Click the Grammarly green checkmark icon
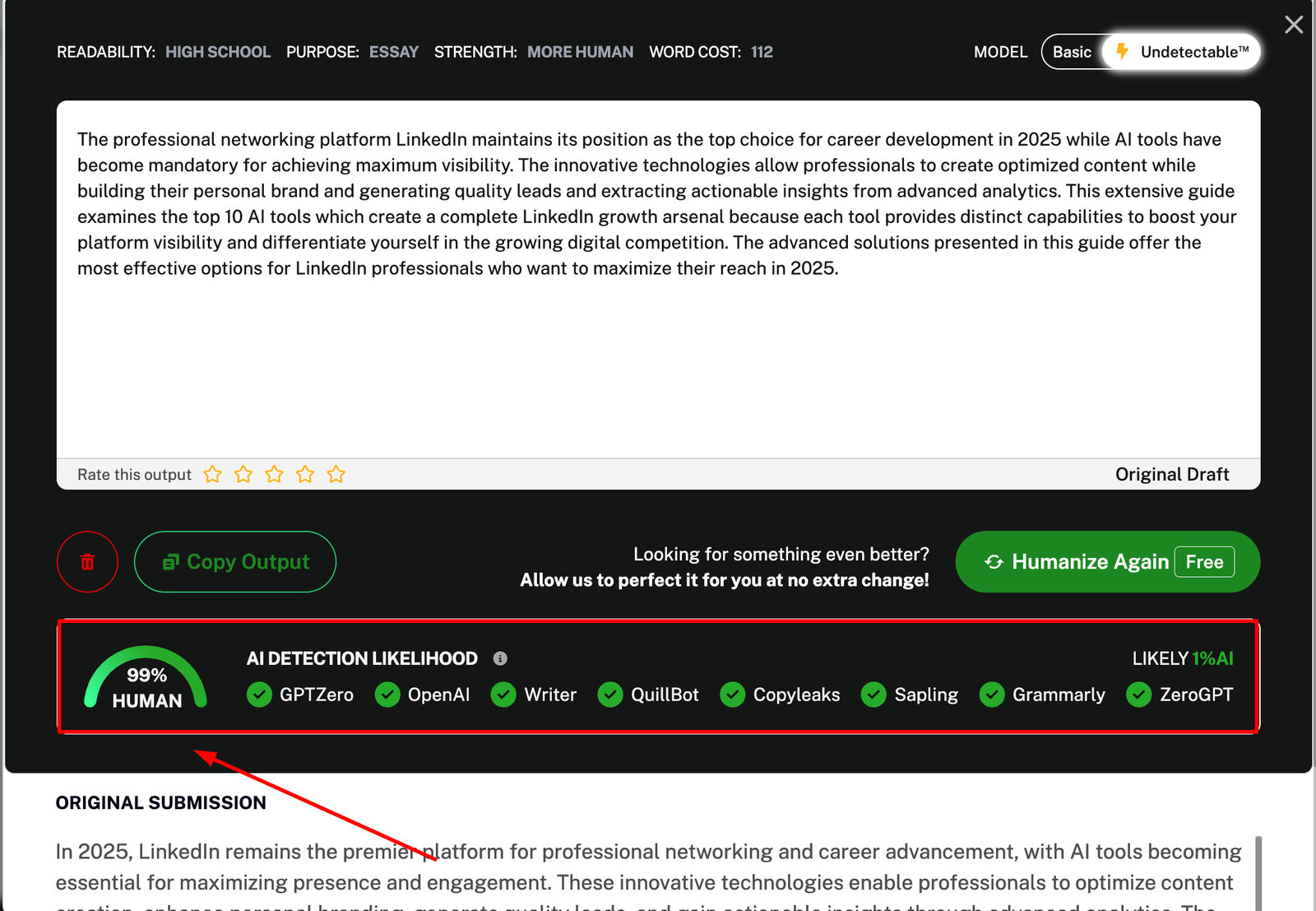This screenshot has width=1316, height=911. point(992,695)
